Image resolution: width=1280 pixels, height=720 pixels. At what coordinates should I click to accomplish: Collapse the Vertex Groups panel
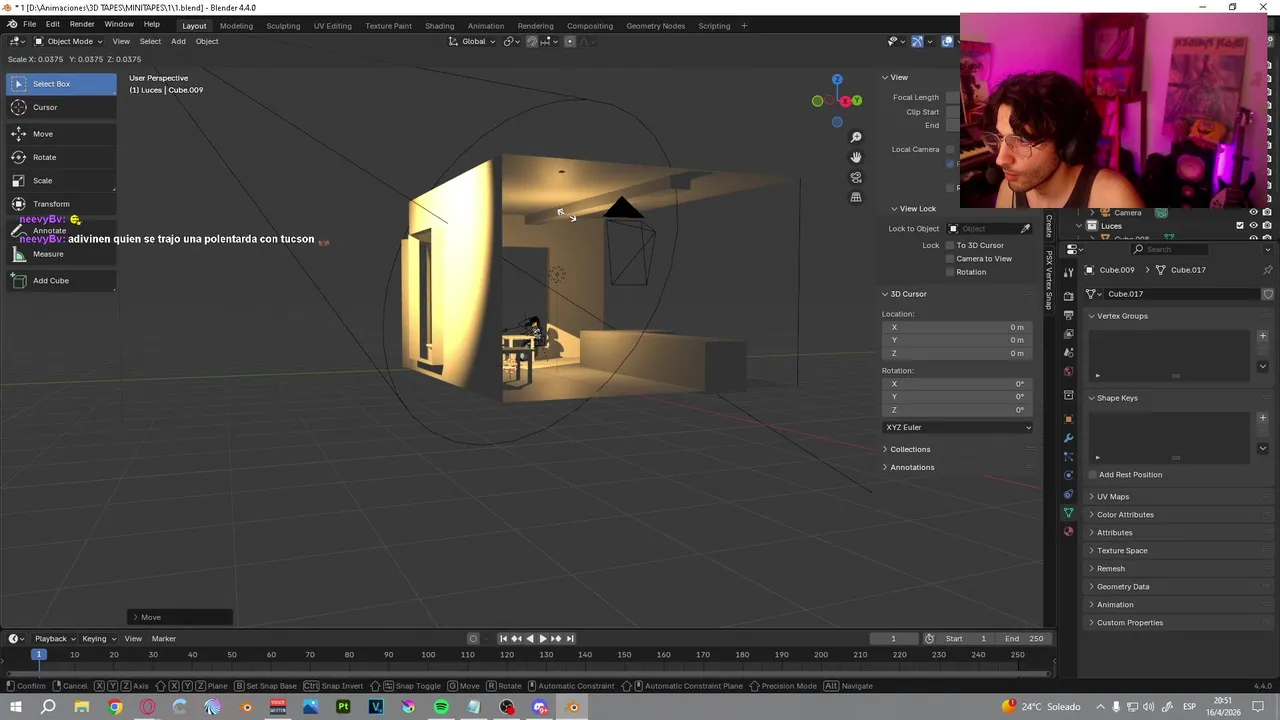click(x=1122, y=316)
